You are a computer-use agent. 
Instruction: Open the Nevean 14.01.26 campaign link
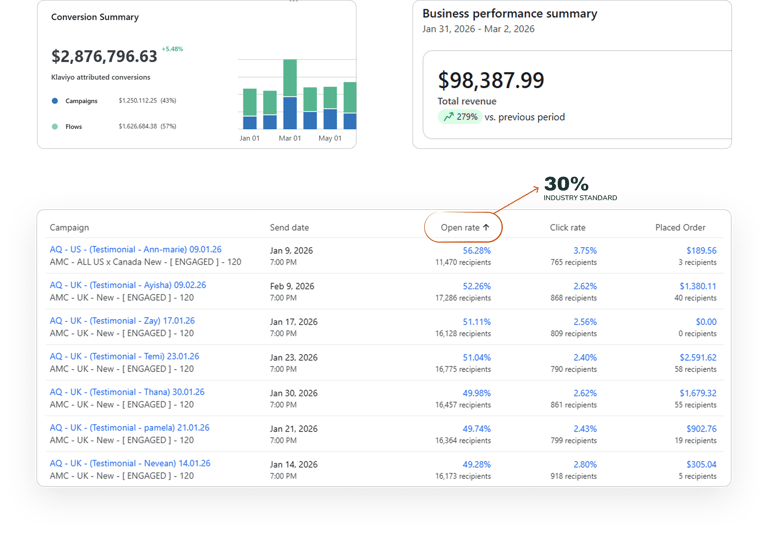(x=130, y=463)
